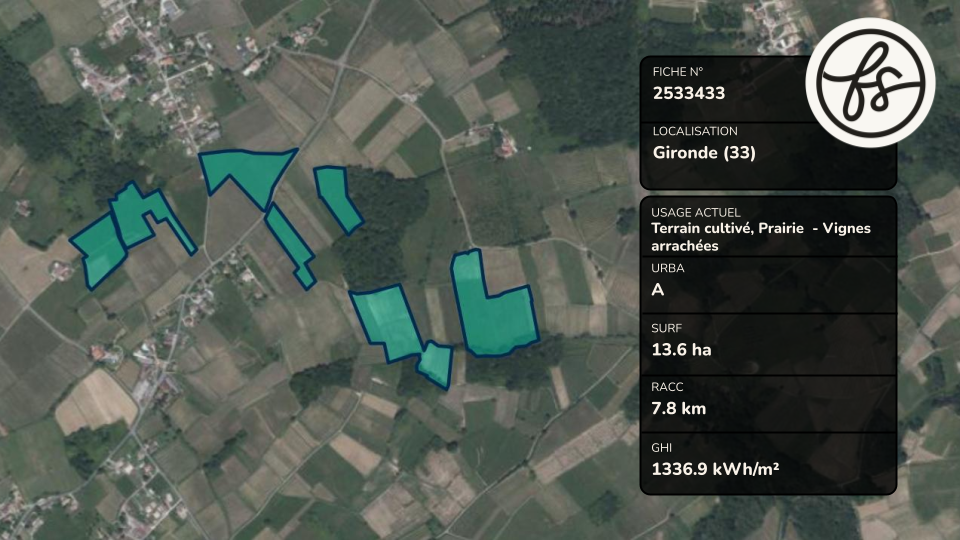Select the URBA zone value A
Screen dimensions: 960x540
658,290
